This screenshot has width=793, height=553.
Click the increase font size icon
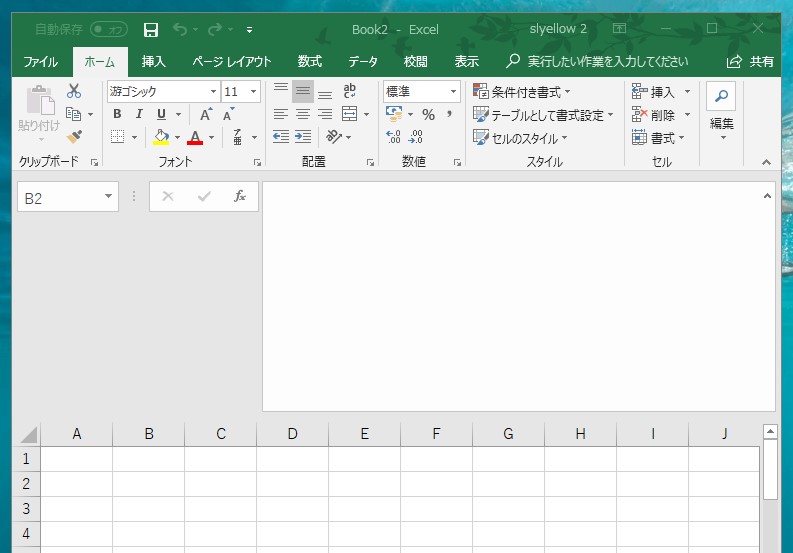click(x=205, y=114)
